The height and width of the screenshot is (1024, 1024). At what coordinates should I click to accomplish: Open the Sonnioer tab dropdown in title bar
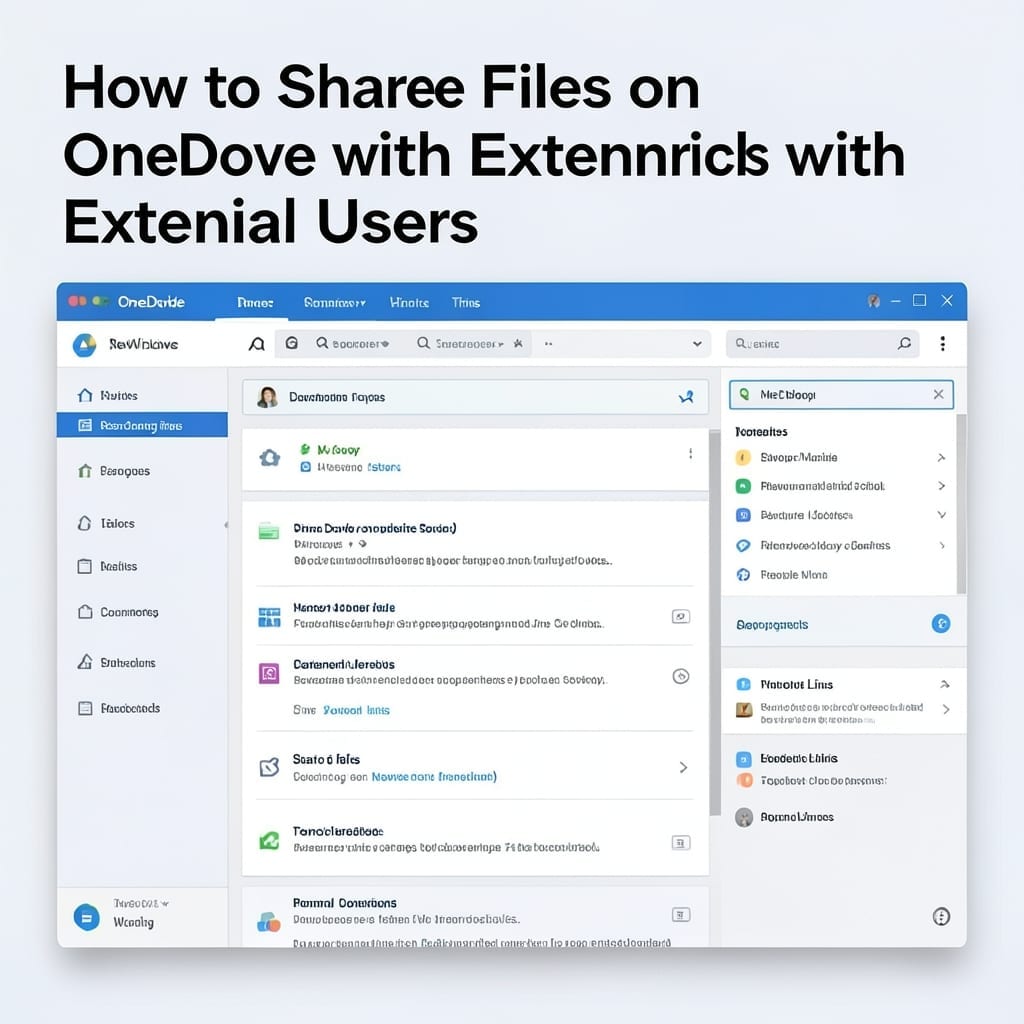[x=334, y=302]
